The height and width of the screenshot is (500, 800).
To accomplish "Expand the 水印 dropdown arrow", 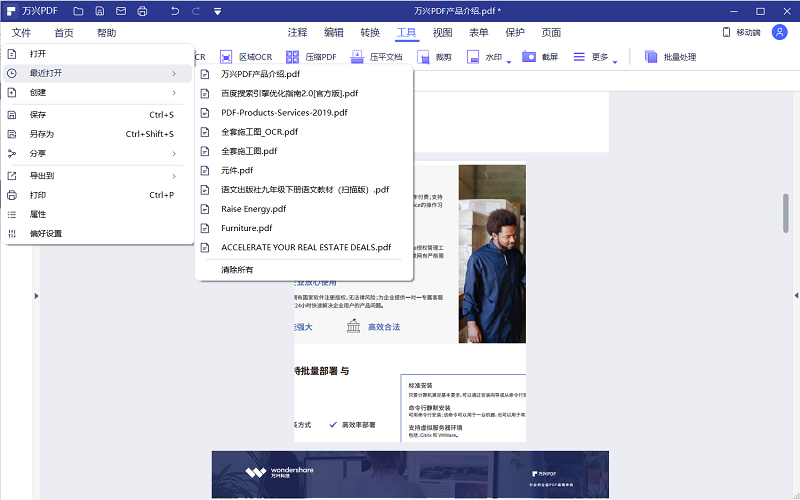I will pyautogui.click(x=509, y=62).
